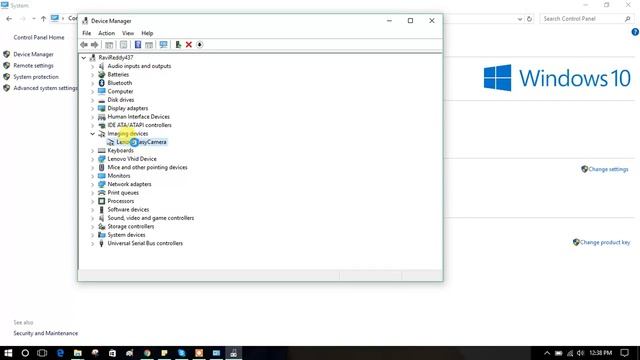Open Advanced system settings link
The image size is (640, 360).
(x=45, y=88)
